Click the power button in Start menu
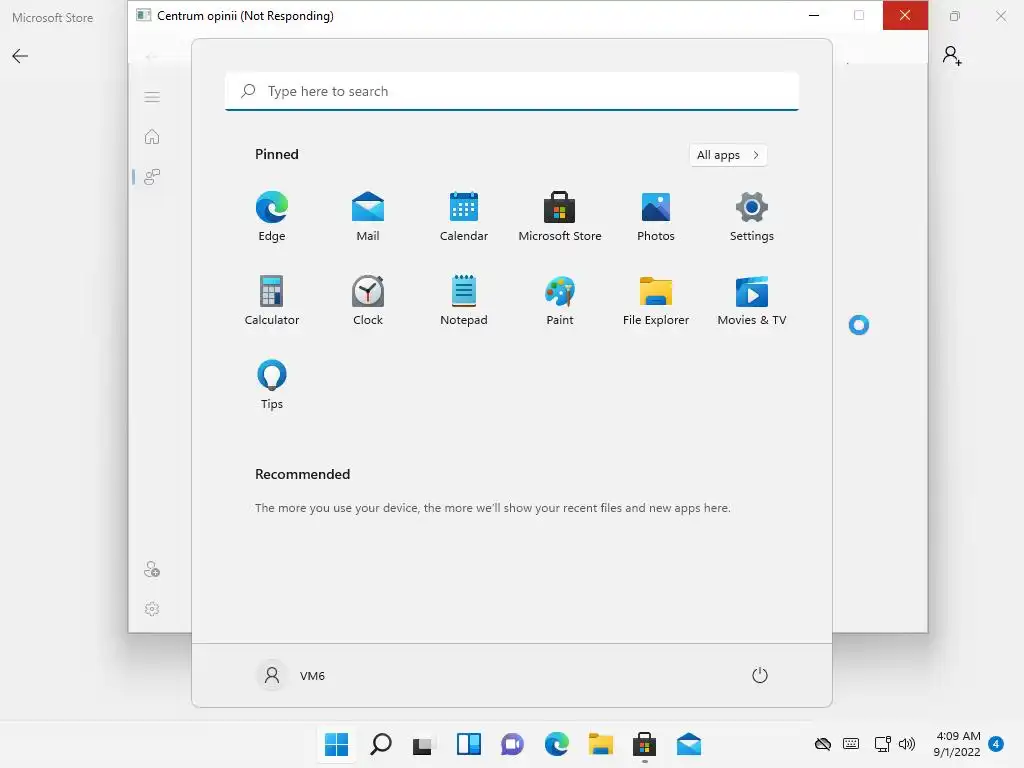The height and width of the screenshot is (768, 1024). [x=760, y=675]
